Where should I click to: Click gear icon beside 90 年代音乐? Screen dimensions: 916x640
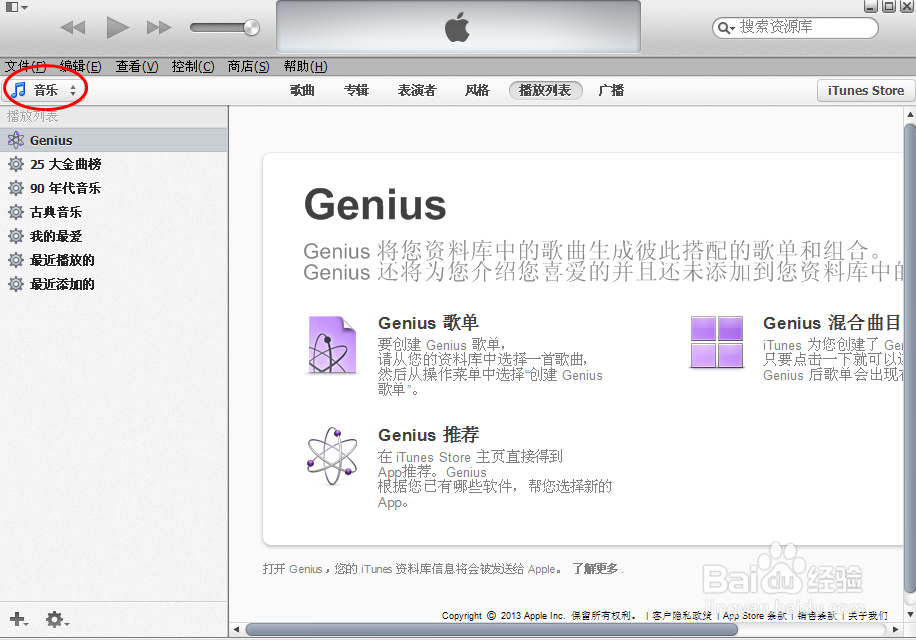(x=16, y=188)
